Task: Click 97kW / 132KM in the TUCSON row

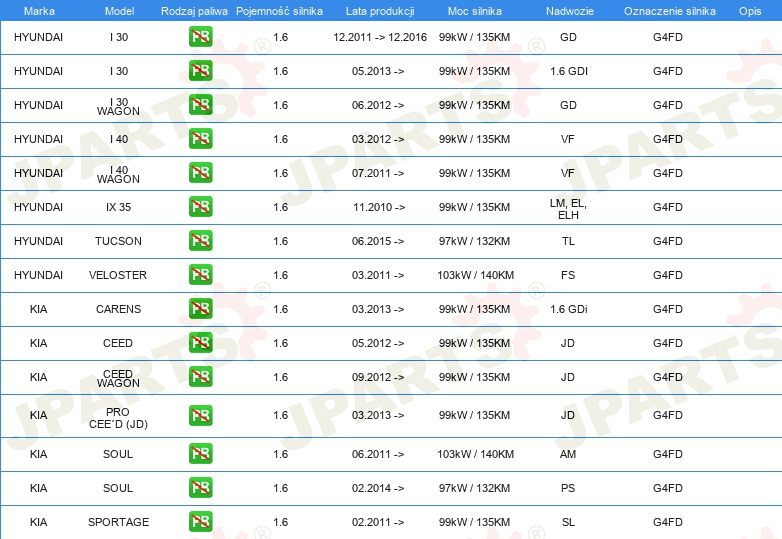Action: tap(474, 241)
